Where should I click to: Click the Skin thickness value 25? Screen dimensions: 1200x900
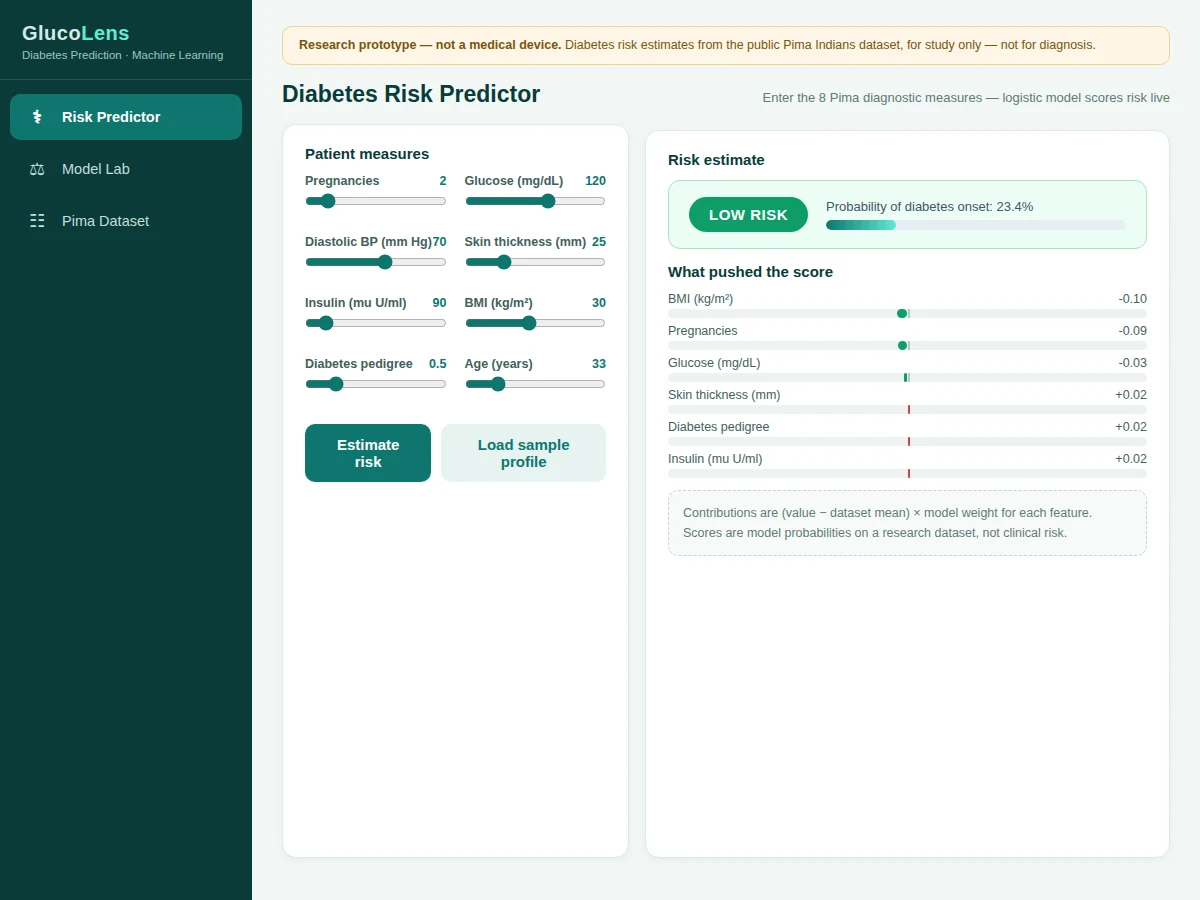(599, 242)
